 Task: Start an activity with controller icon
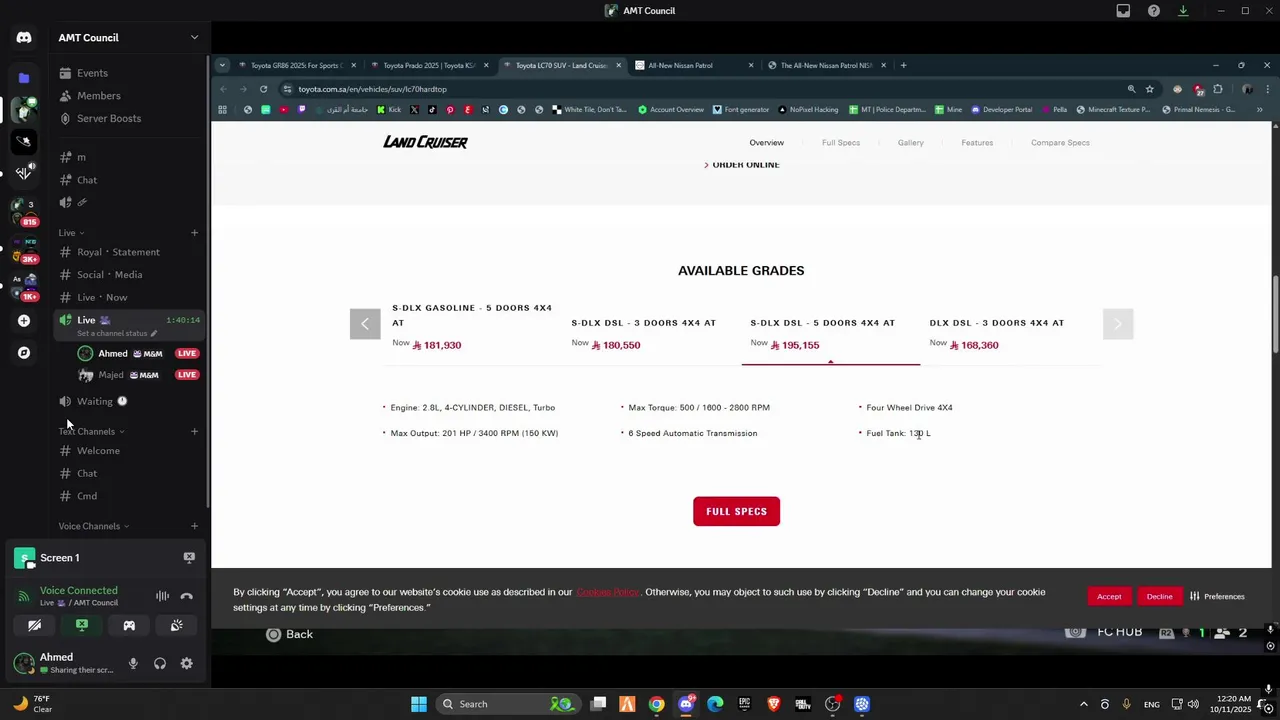[x=129, y=626]
